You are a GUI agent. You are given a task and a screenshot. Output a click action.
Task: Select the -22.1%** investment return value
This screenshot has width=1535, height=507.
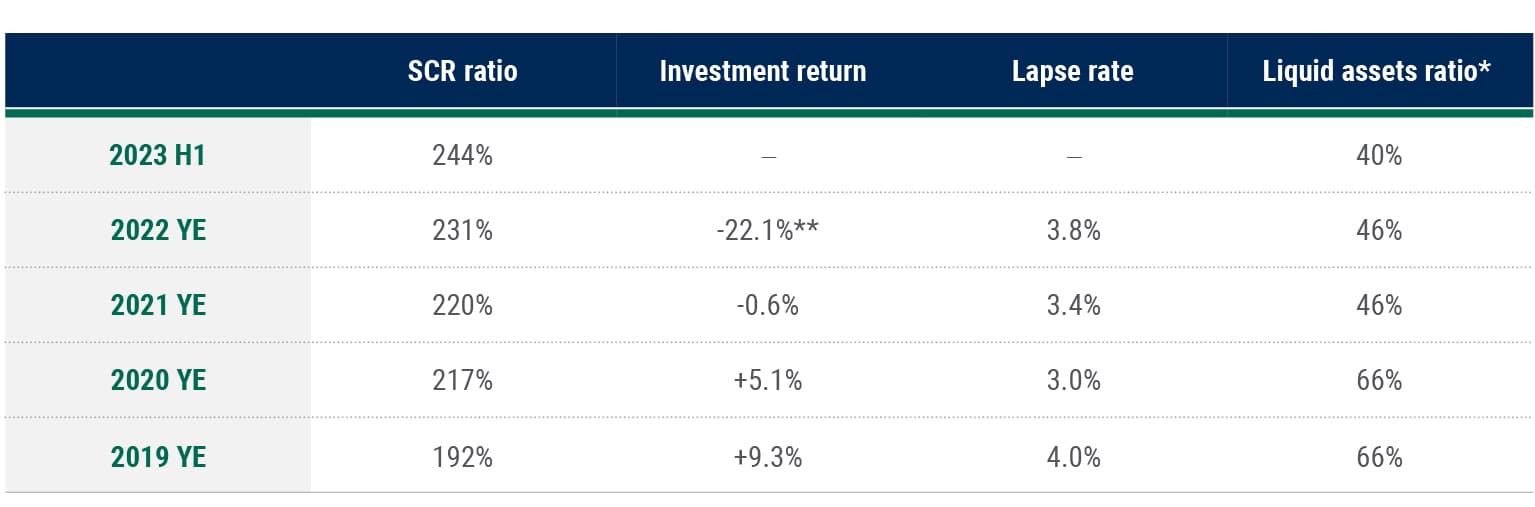pos(767,230)
